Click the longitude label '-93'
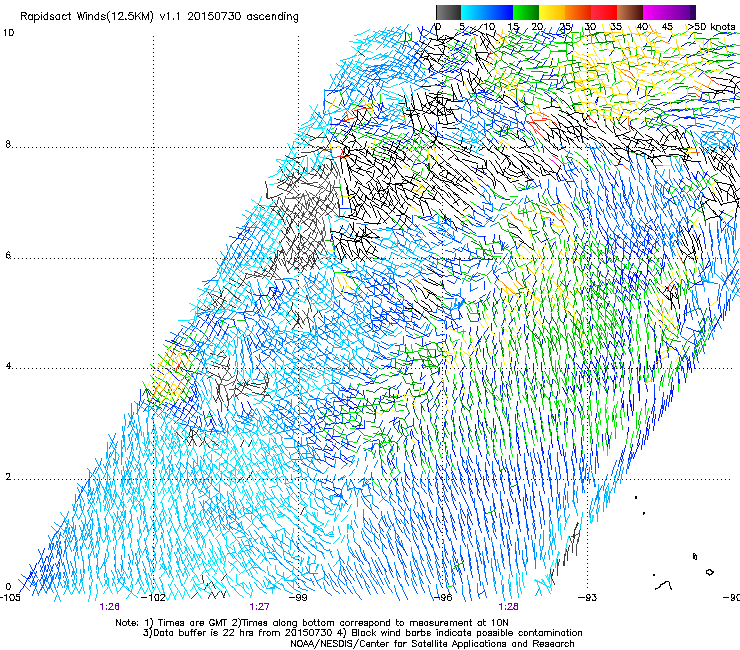Image resolution: width=740 pixels, height=650 pixels. point(587,598)
